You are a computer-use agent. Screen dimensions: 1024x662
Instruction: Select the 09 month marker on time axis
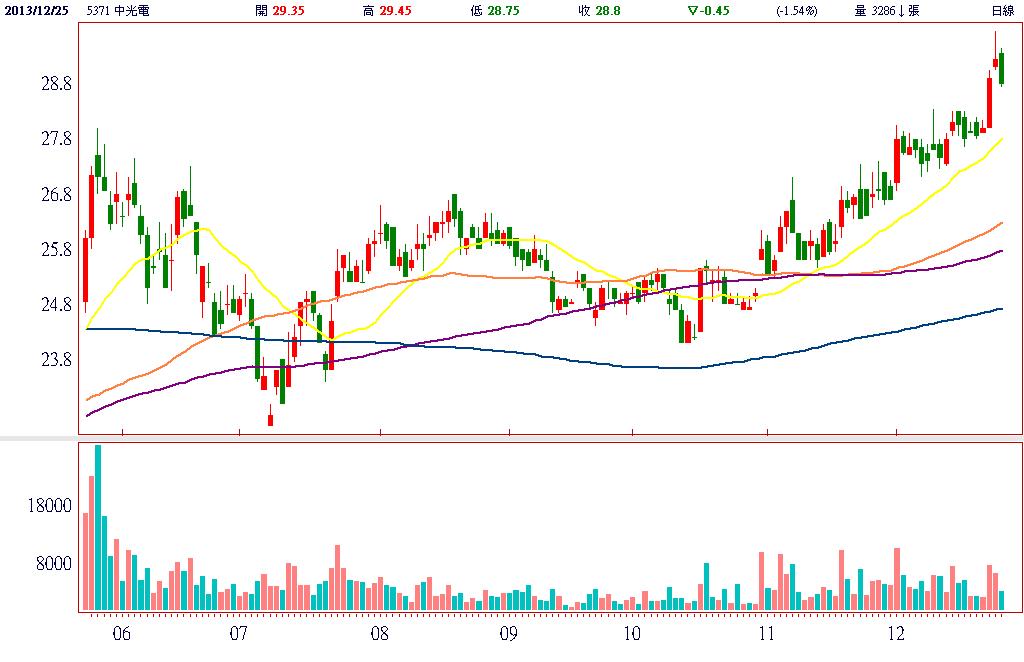(508, 634)
